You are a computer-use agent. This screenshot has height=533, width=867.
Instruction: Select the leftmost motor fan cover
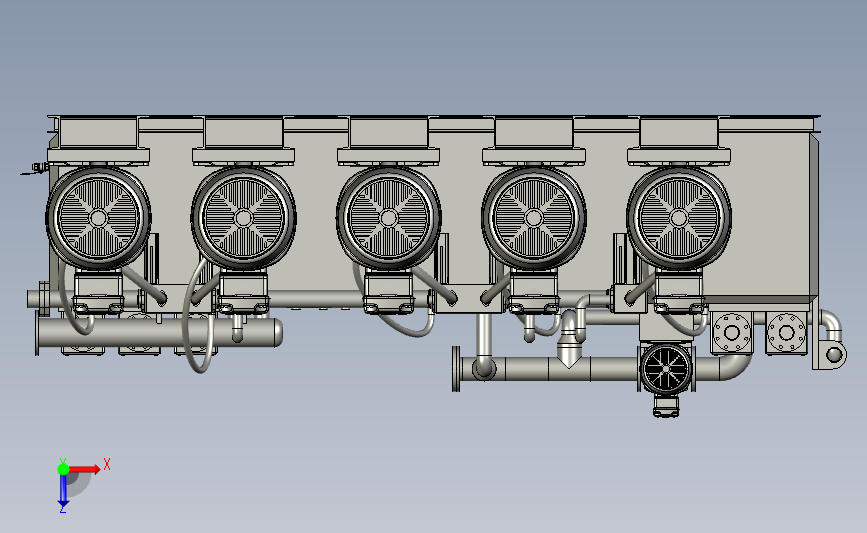98,218
